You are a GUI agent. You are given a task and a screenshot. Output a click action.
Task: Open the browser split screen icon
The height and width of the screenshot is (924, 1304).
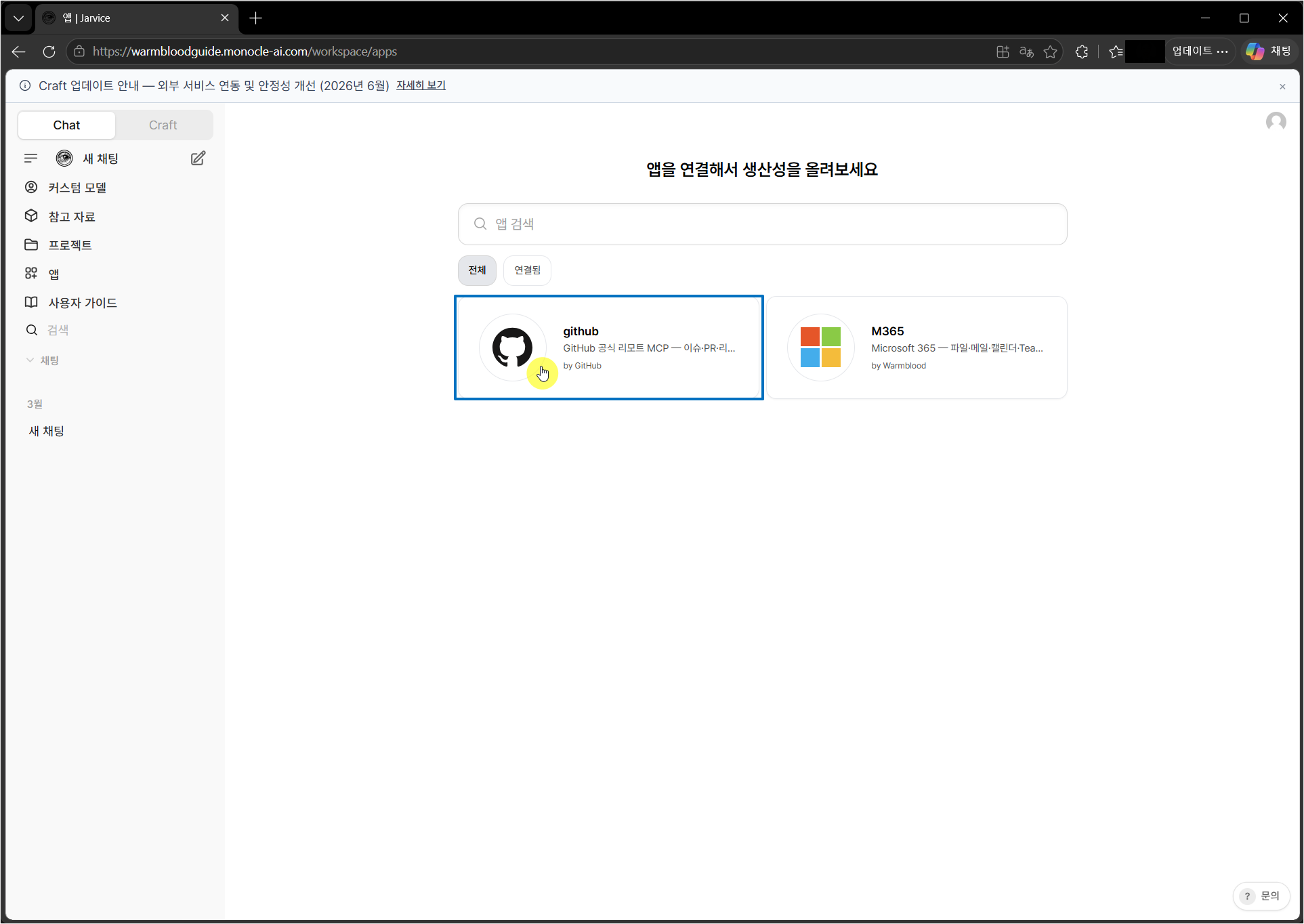coord(1003,51)
